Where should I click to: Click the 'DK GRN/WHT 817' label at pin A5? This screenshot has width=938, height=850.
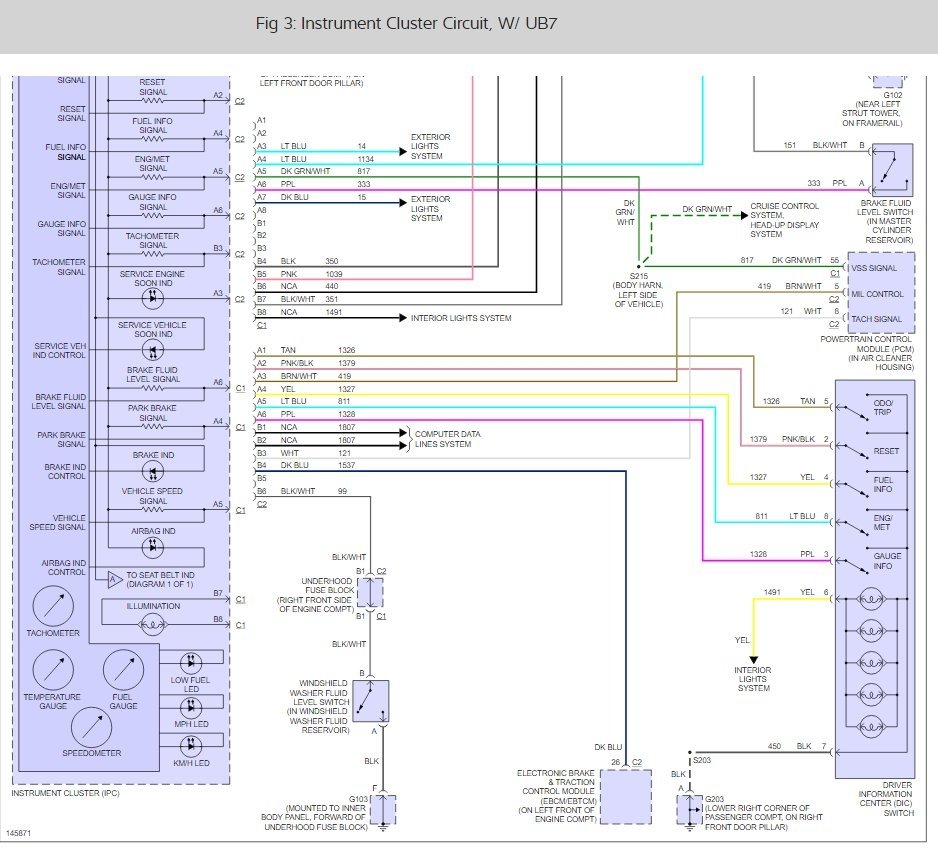click(325, 171)
